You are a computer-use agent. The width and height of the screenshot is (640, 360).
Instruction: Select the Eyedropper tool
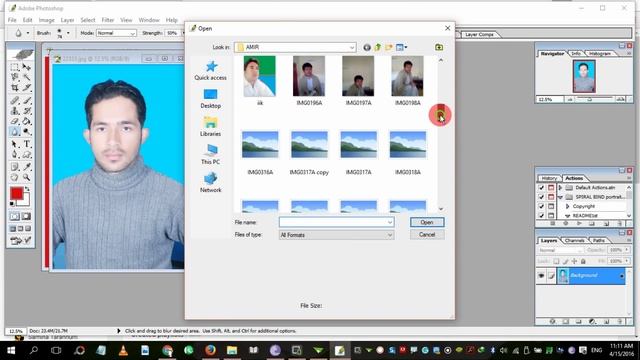pyautogui.click(x=27, y=167)
